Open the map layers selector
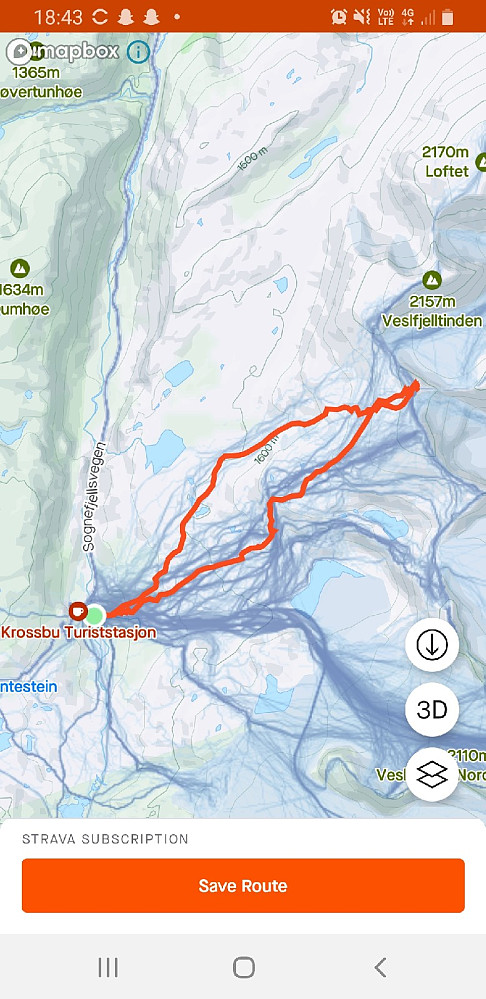 click(x=432, y=773)
